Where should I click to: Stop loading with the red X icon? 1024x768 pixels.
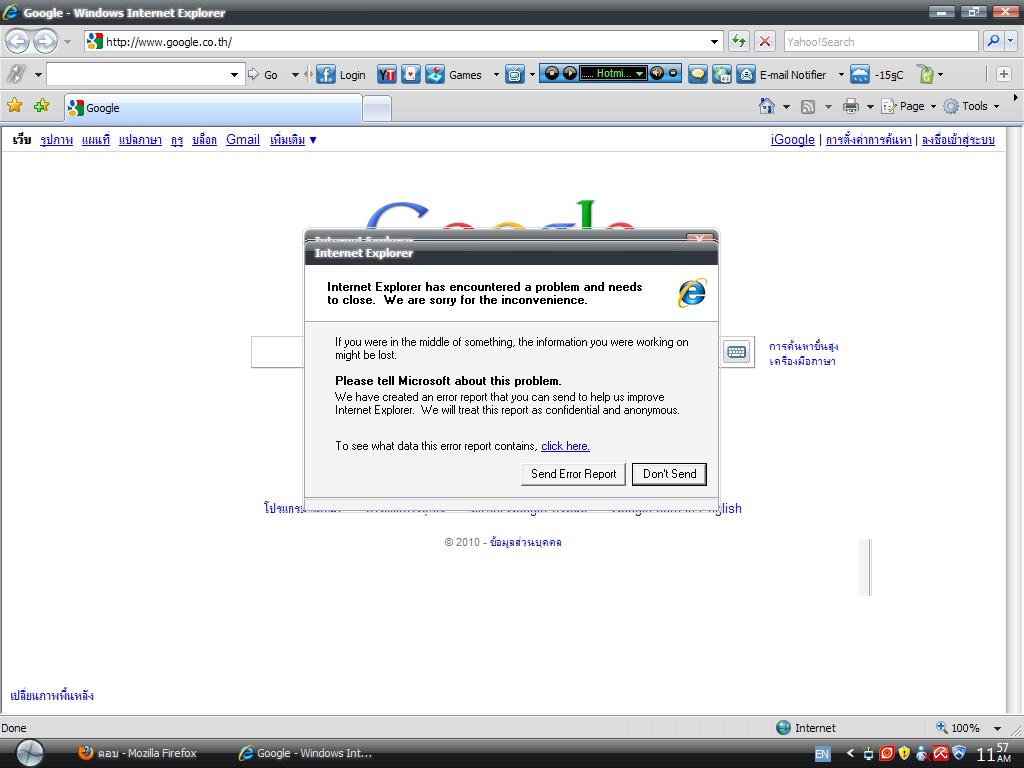click(765, 42)
